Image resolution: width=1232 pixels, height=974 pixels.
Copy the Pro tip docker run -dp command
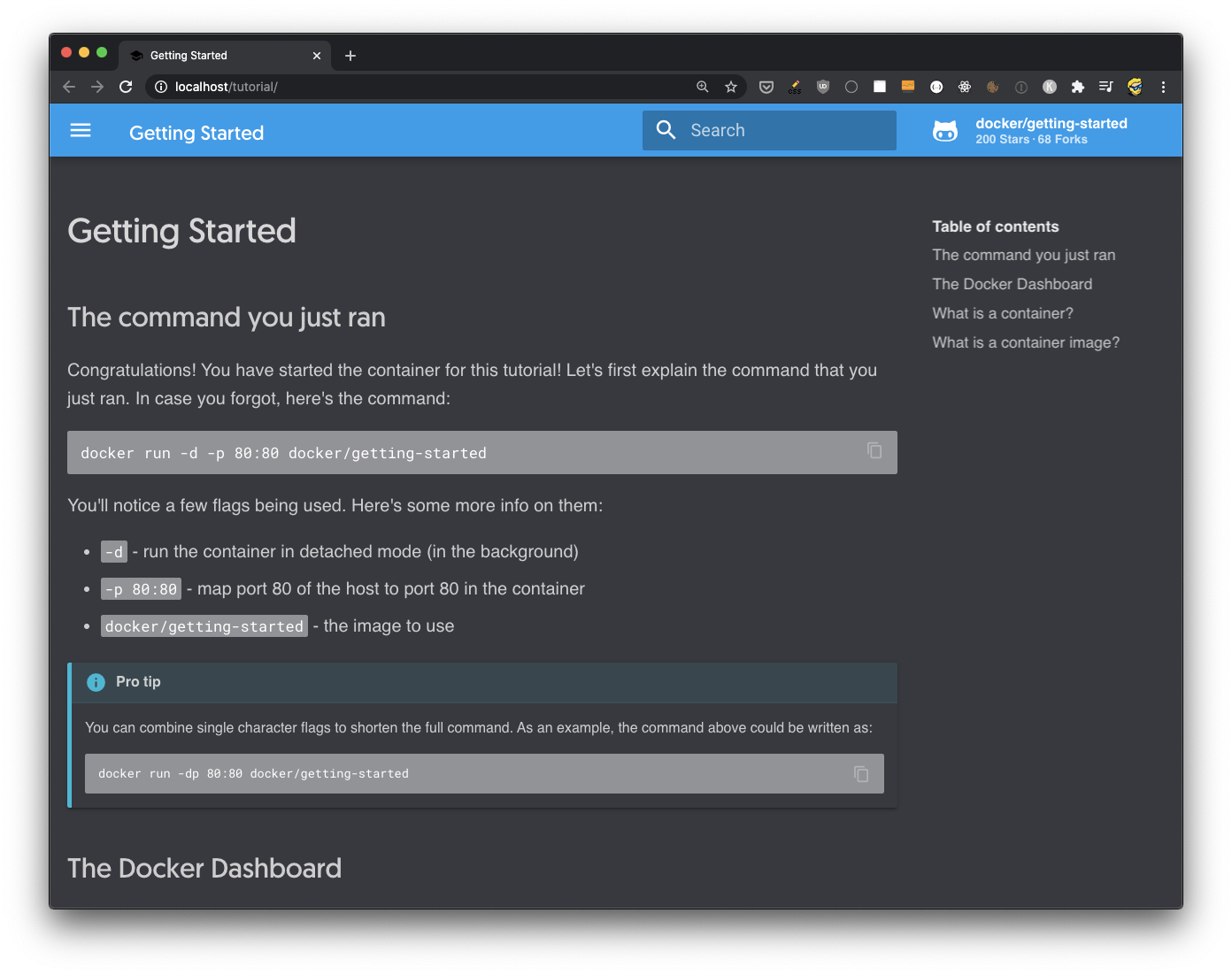pos(861,774)
